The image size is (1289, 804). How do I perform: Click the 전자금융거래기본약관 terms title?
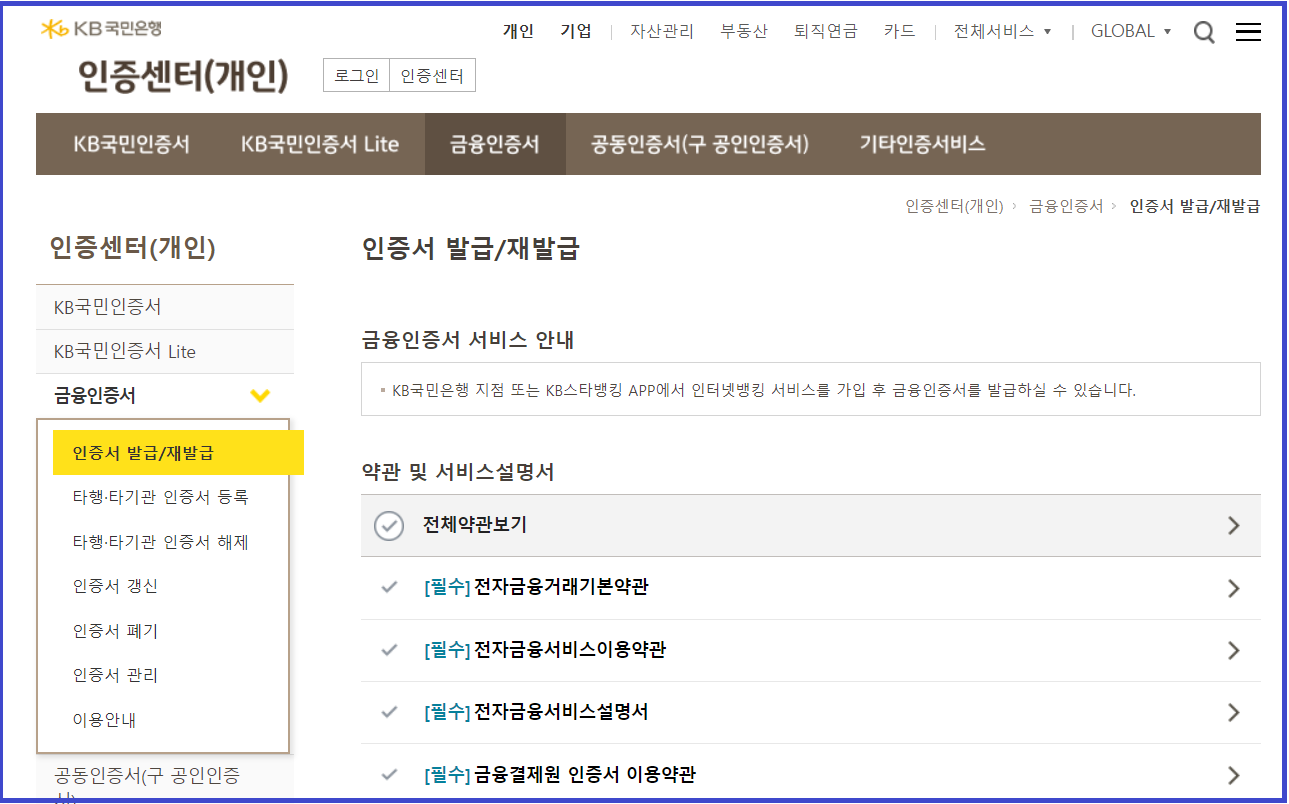561,587
